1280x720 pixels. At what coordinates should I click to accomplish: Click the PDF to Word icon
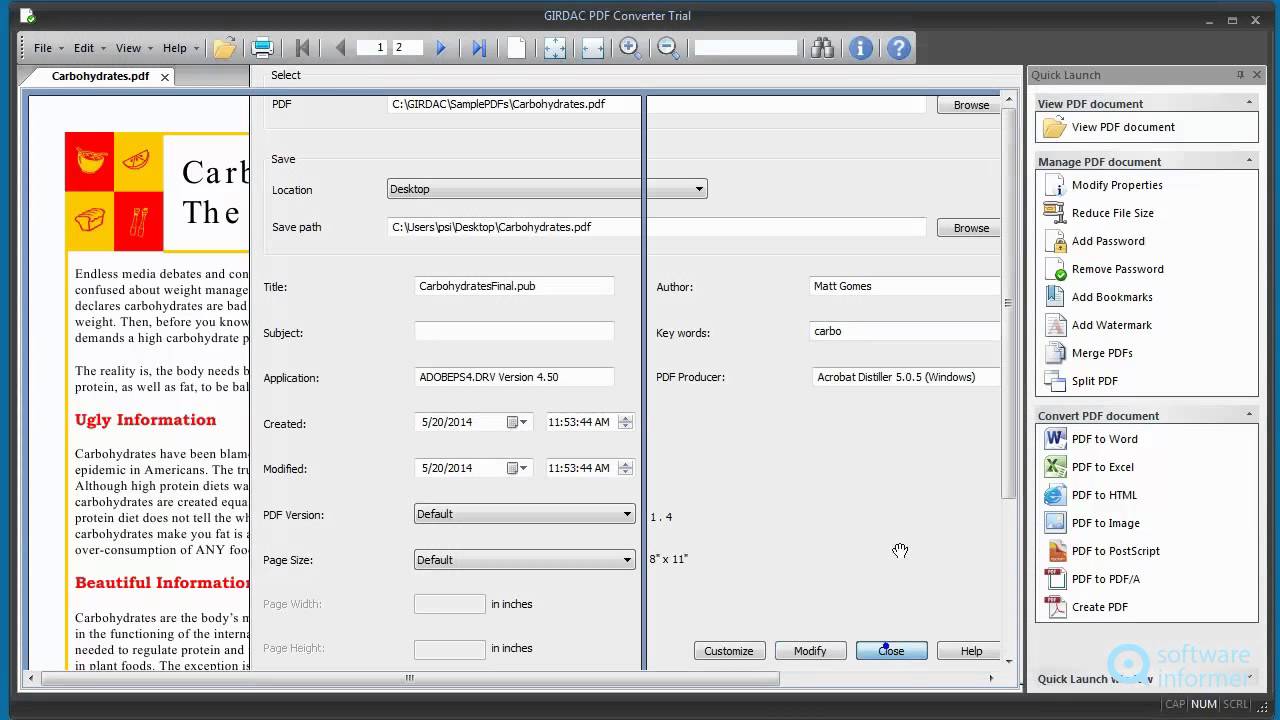pyautogui.click(x=1055, y=439)
